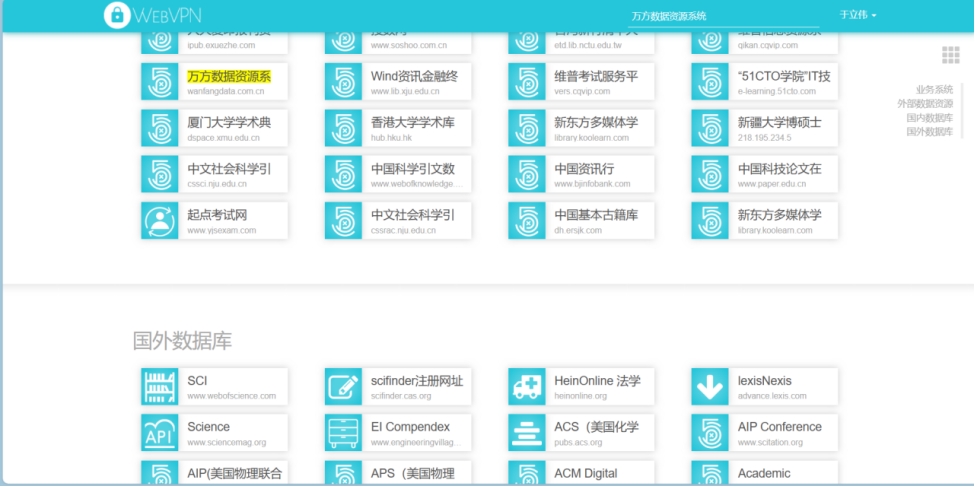Image resolution: width=975 pixels, height=487 pixels.
Task: Click AIP Conference tile icon
Action: (710, 433)
